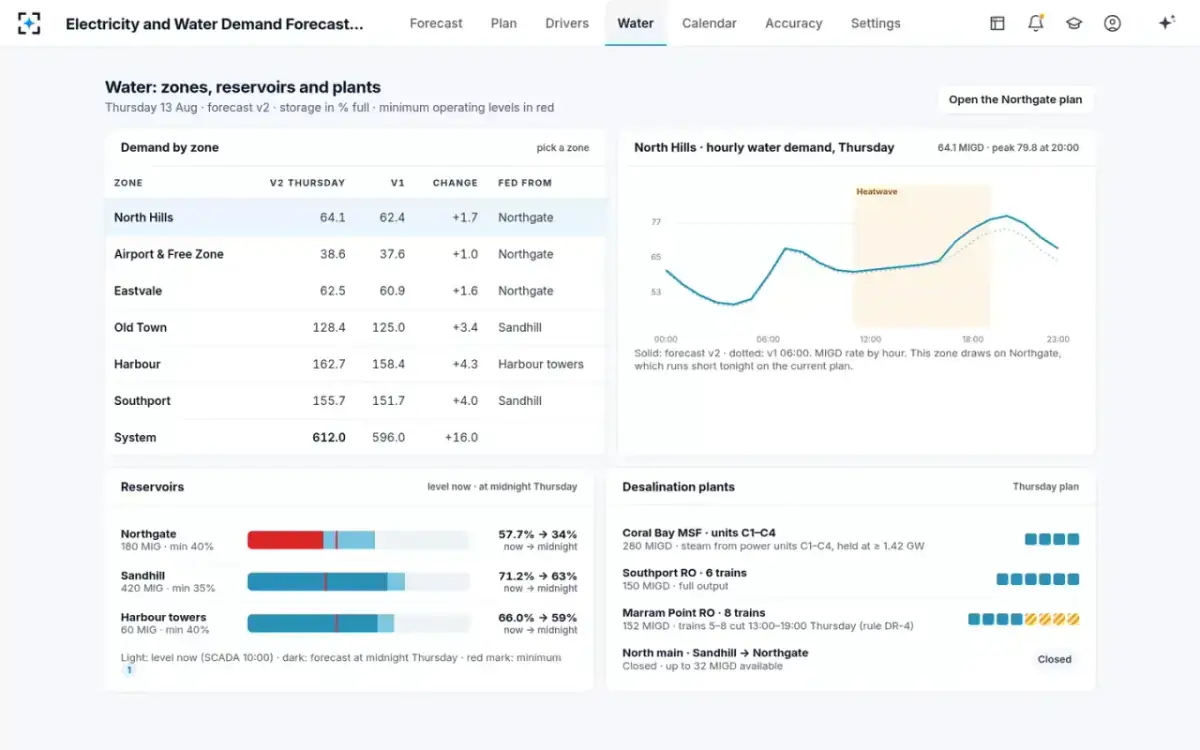Image resolution: width=1200 pixels, height=750 pixels.
Task: Click the Southport RO · 6 trains label
Action: click(684, 573)
